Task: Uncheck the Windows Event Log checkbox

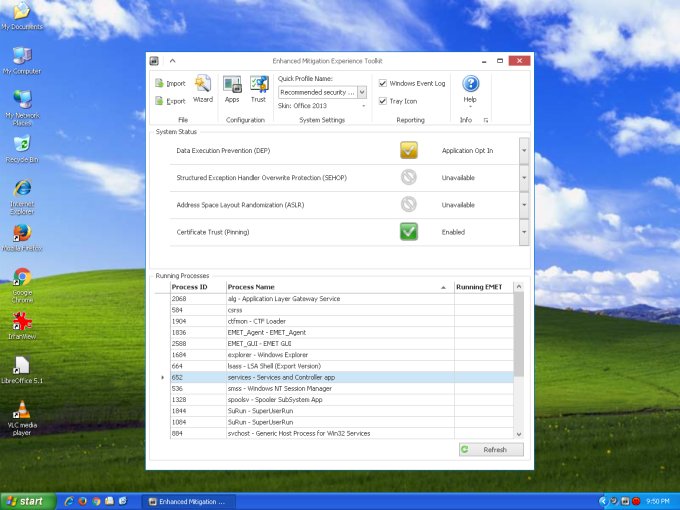Action: coord(383,84)
